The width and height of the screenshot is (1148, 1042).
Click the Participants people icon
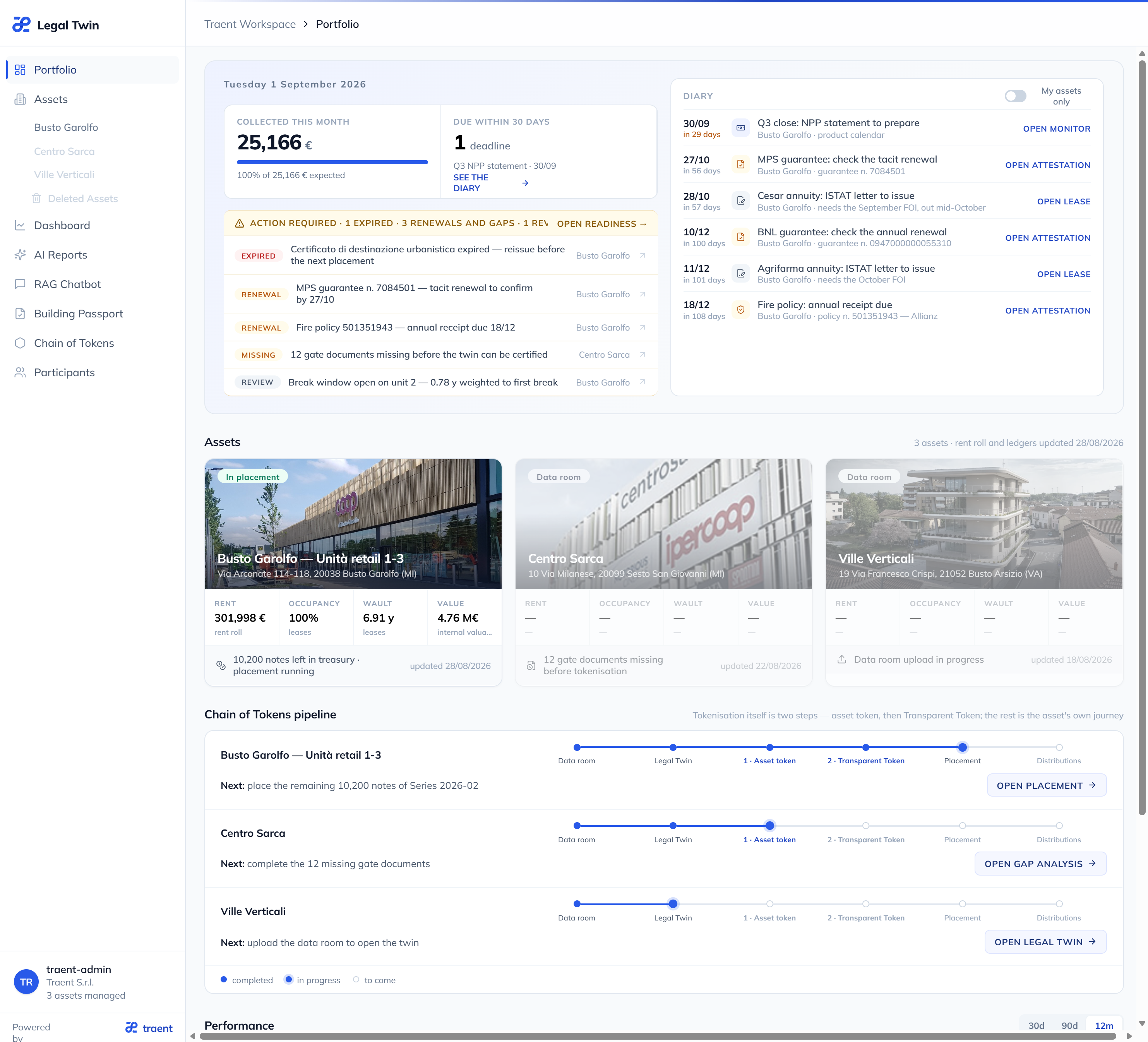pyautogui.click(x=20, y=372)
